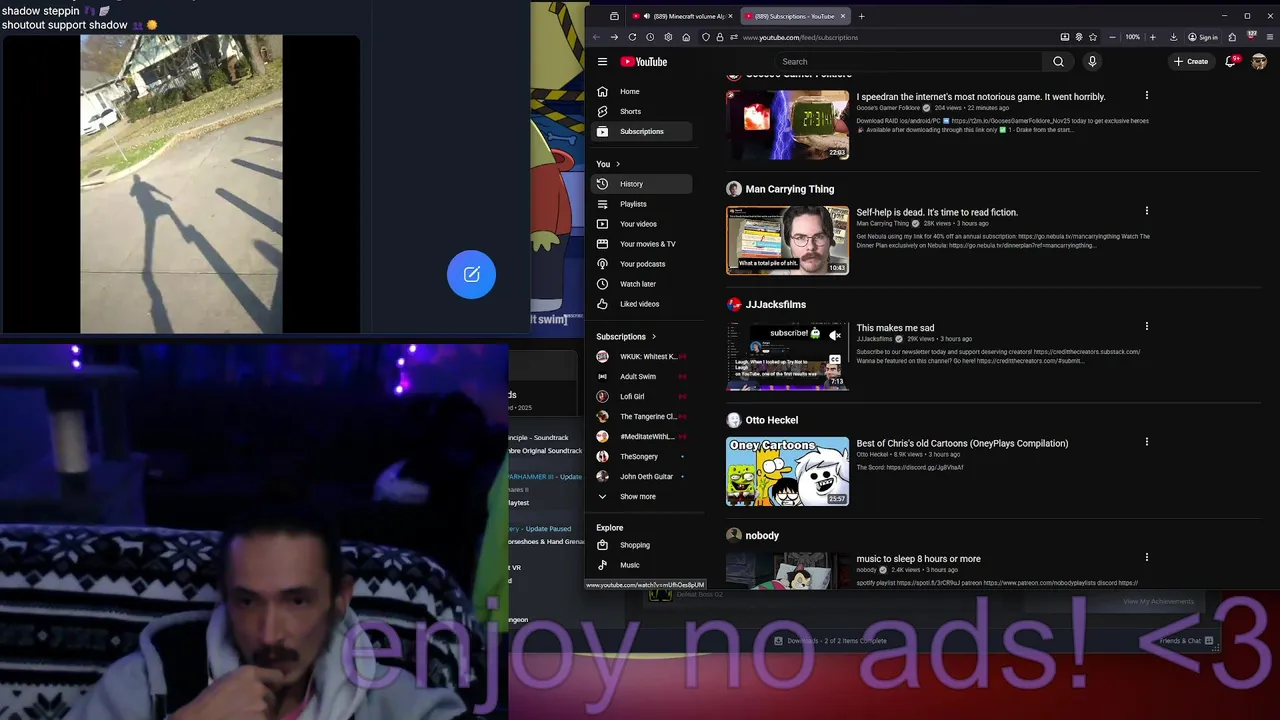Open Adult Swim subscription channel

pos(641,377)
